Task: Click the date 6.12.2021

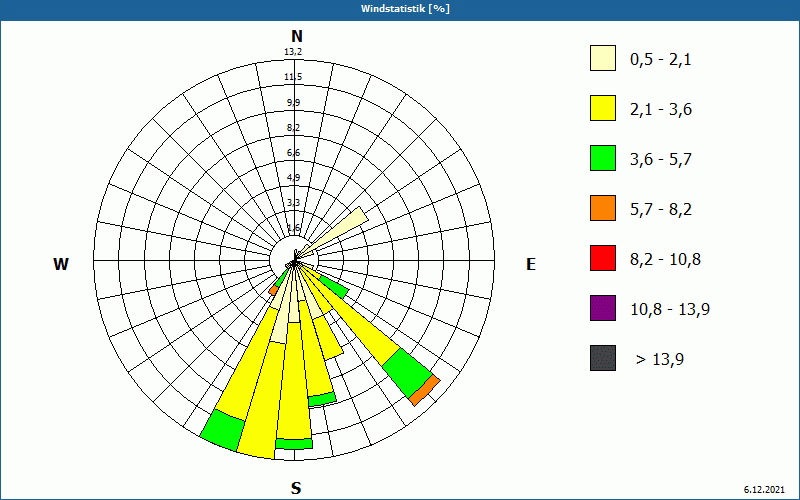Action: coord(764,490)
